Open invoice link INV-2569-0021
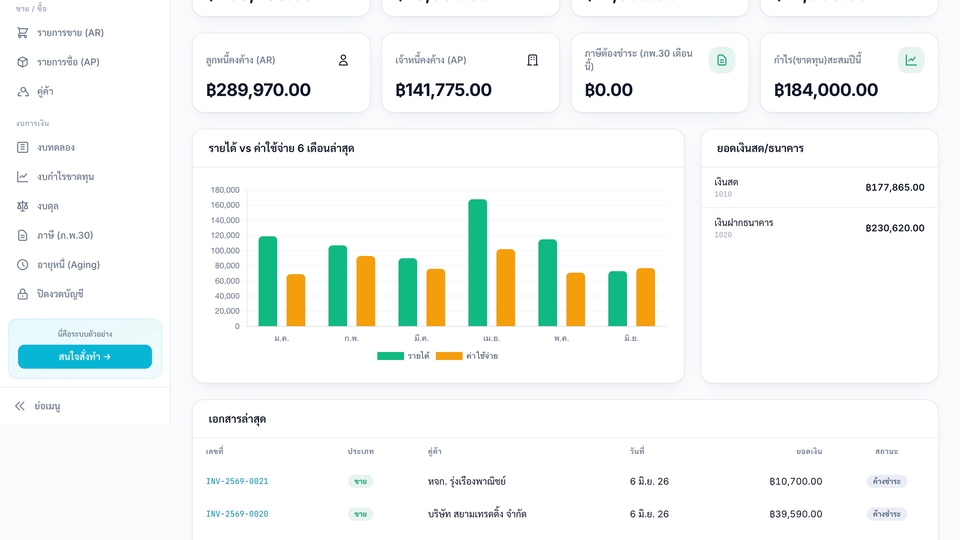This screenshot has height=540, width=960. [x=237, y=481]
